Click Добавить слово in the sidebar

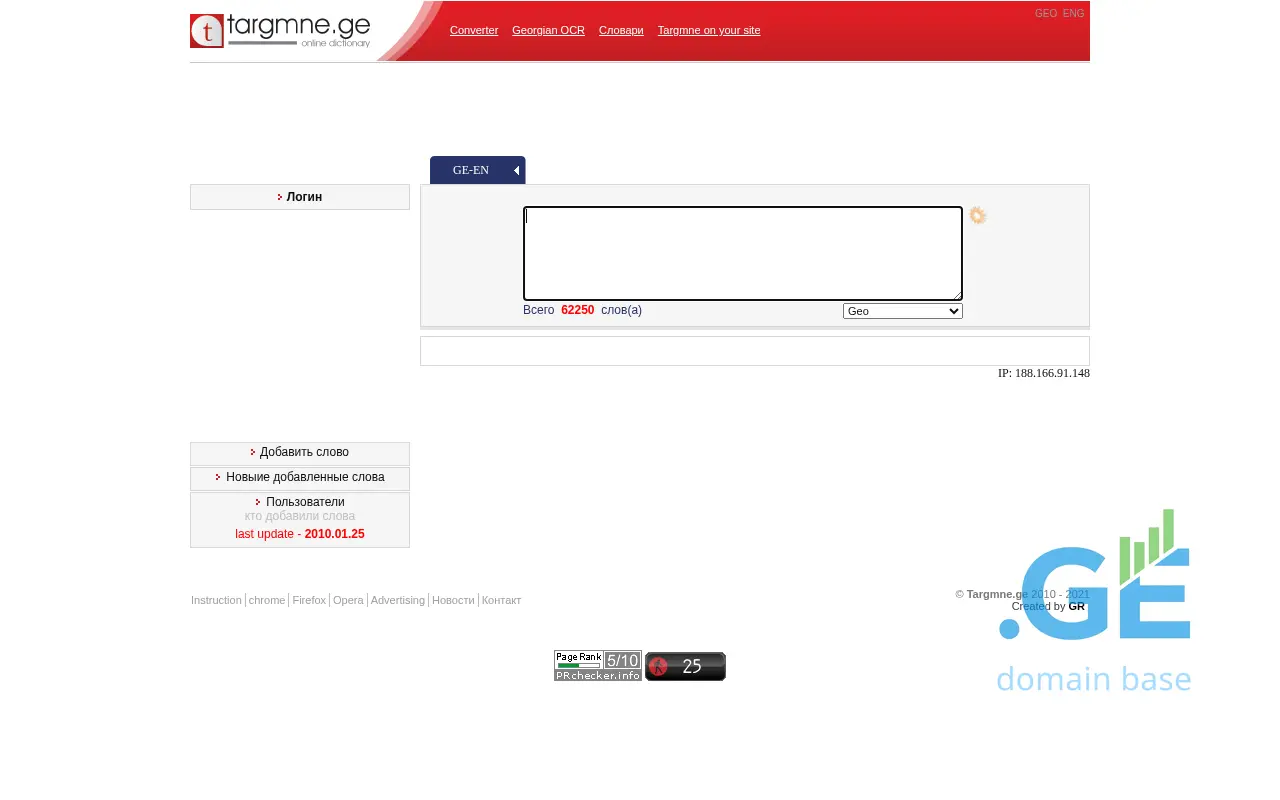pos(304,452)
